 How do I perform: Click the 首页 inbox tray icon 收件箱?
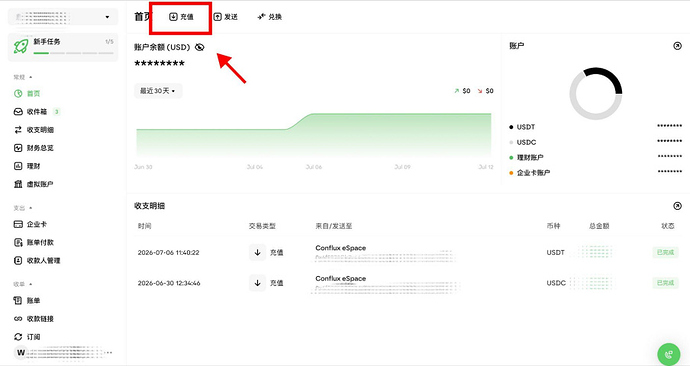[18, 112]
